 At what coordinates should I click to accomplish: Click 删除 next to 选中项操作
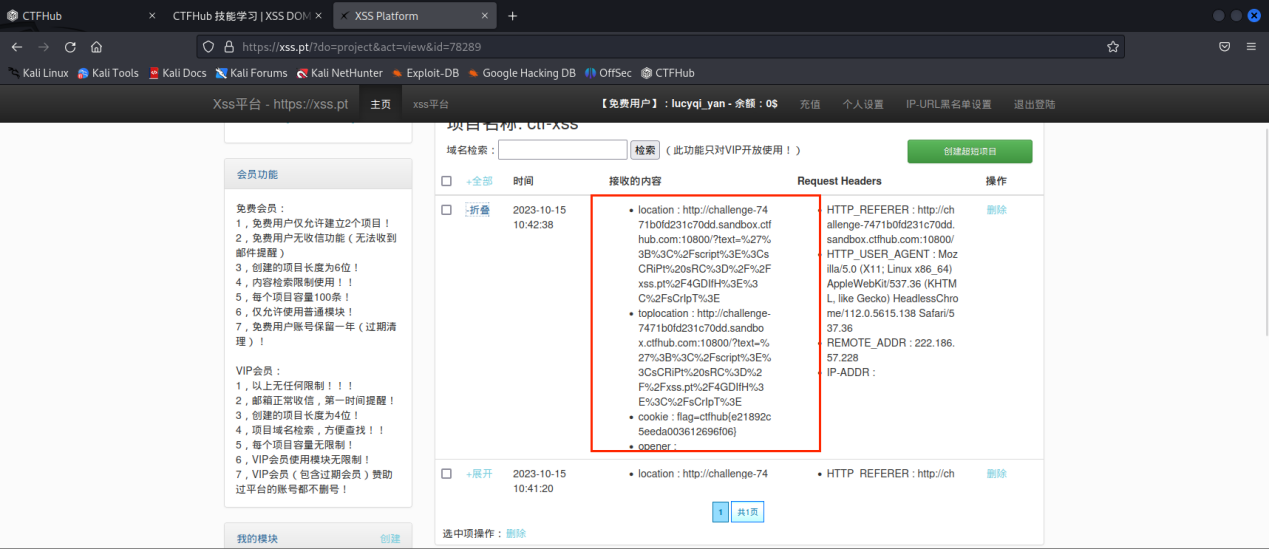point(516,533)
